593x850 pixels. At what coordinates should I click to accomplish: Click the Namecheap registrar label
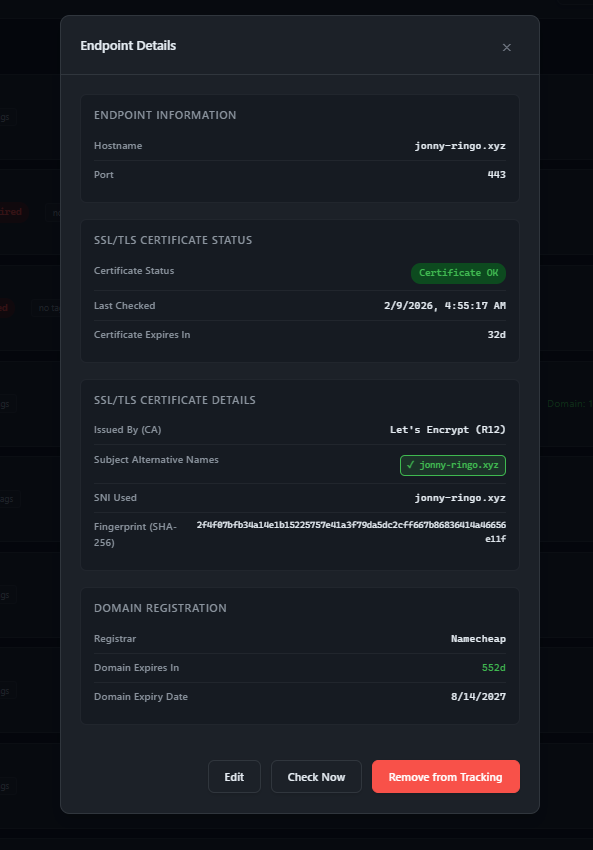coord(479,638)
